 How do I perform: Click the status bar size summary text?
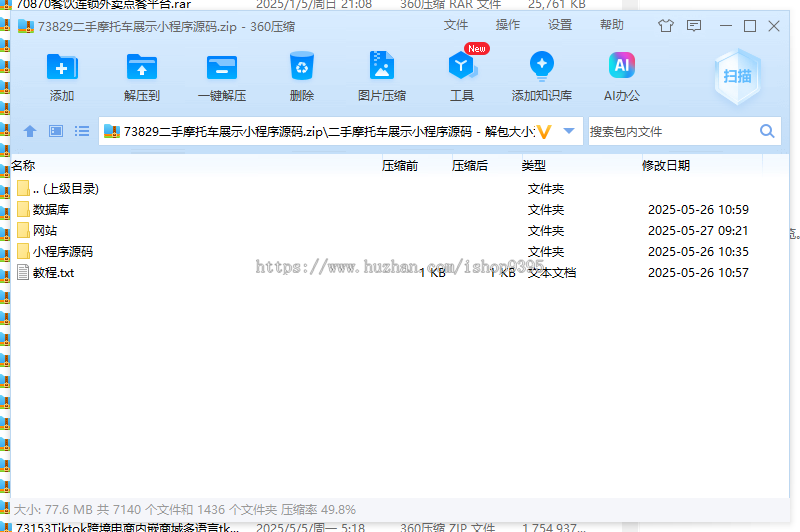tap(185, 510)
